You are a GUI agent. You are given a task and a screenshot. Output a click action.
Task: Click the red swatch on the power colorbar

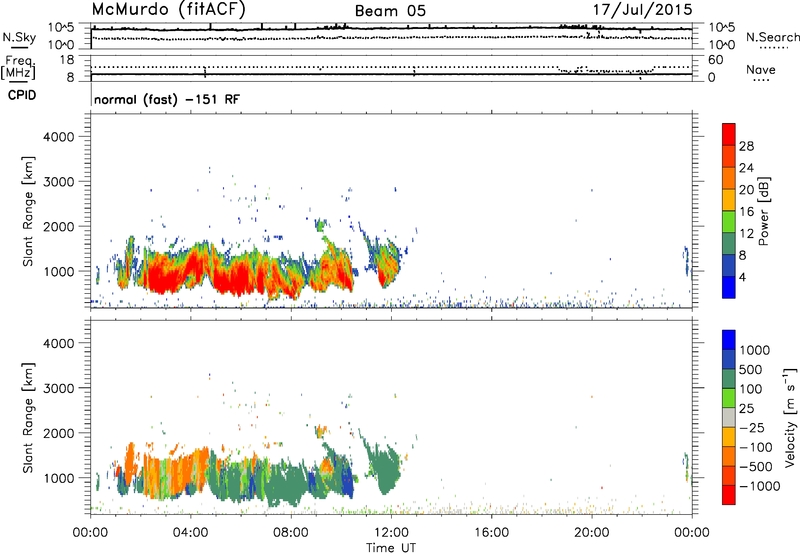tap(729, 134)
